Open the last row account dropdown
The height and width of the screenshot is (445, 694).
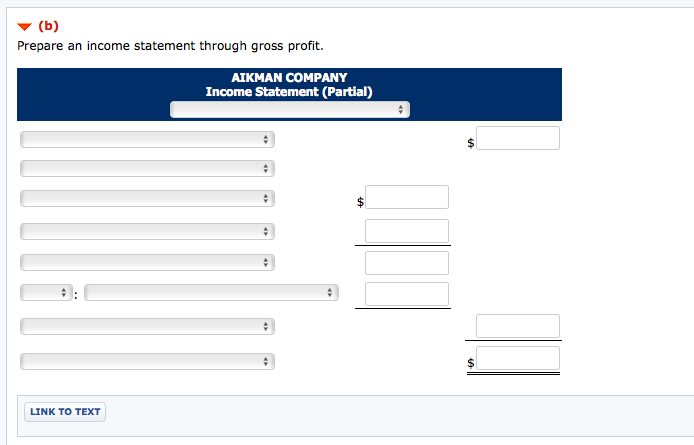click(147, 360)
